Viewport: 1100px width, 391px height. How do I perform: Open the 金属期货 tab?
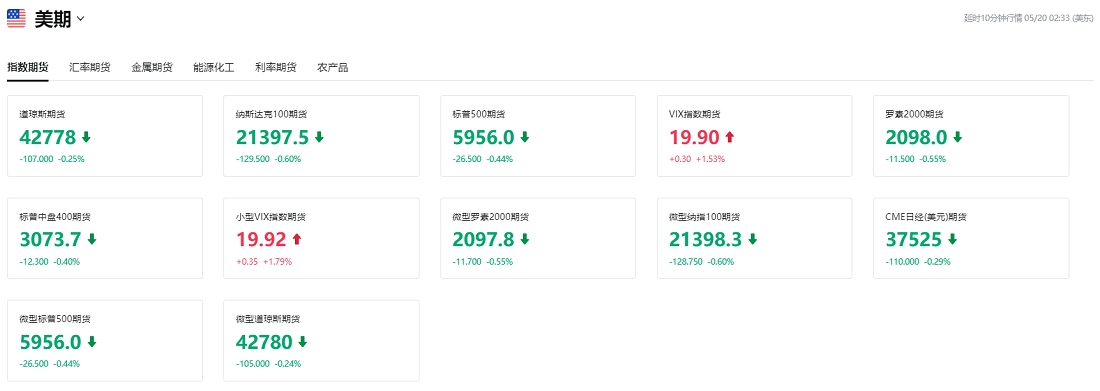(x=152, y=67)
